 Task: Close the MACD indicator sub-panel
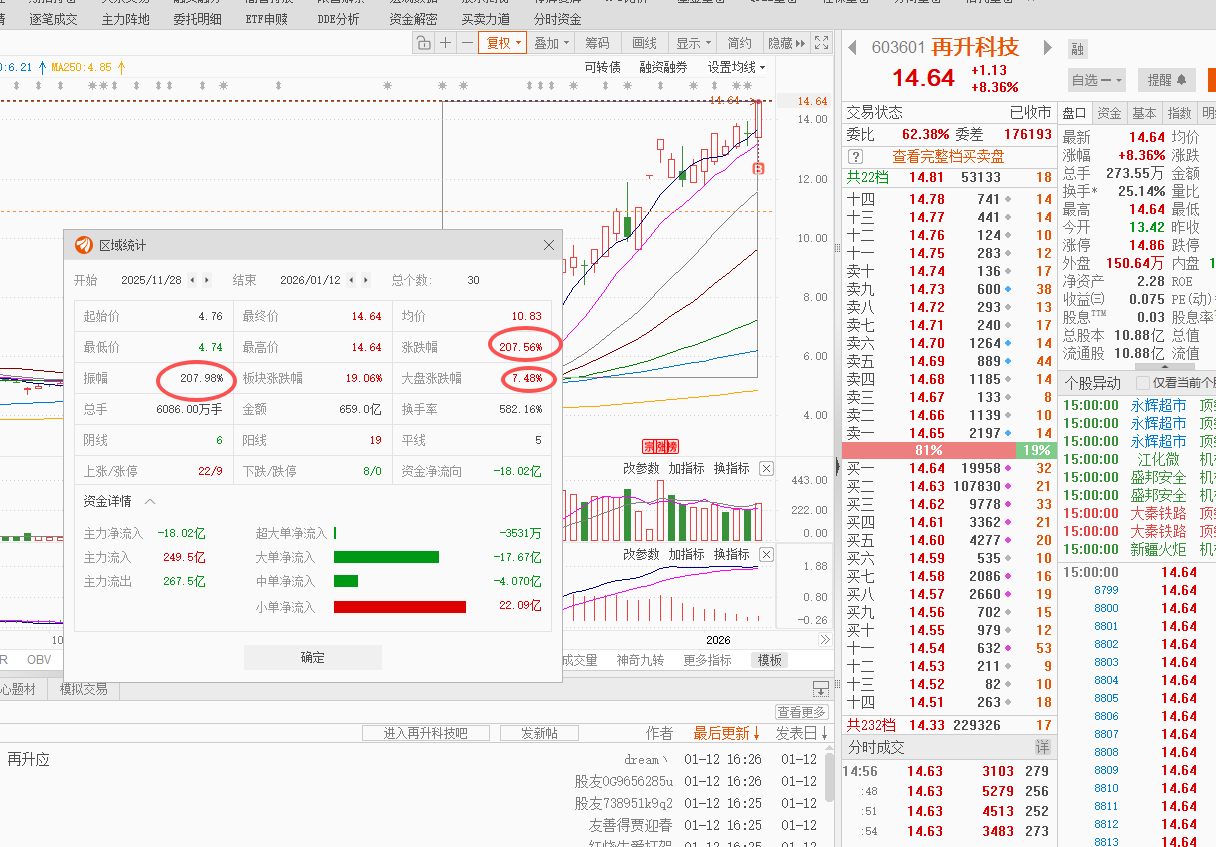tap(766, 554)
